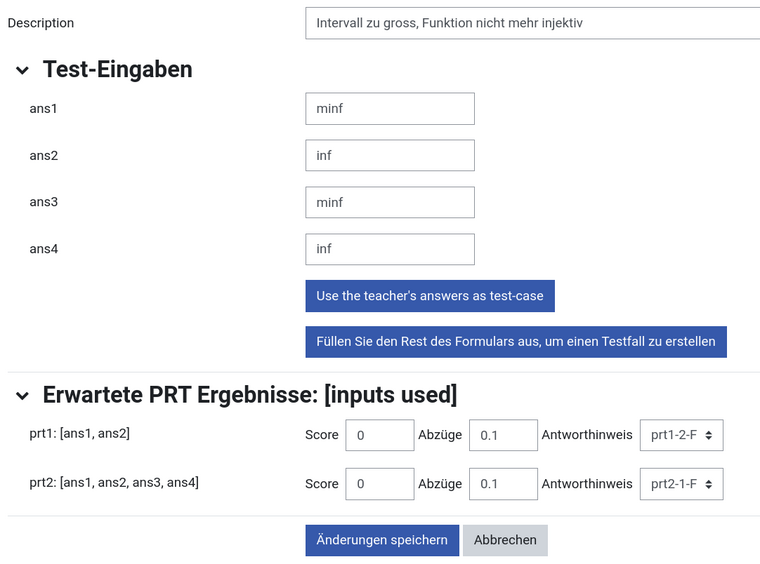760x564 pixels.
Task: Focus the ans3 input field
Action: [x=390, y=202]
